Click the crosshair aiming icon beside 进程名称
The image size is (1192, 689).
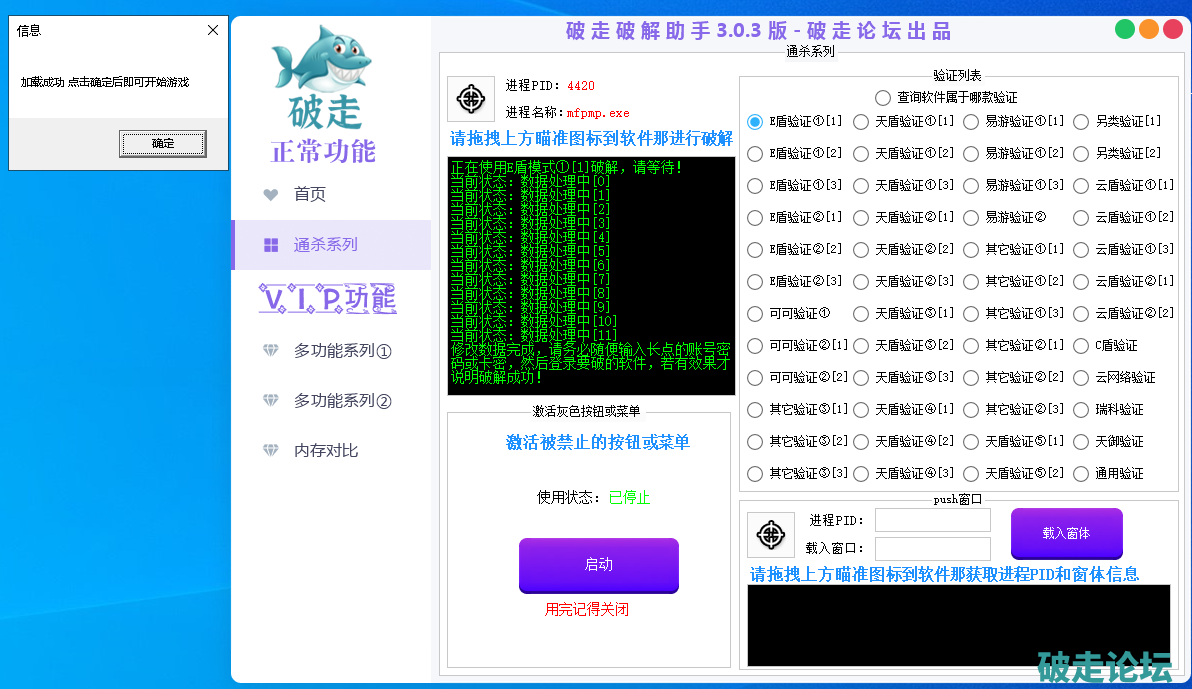[470, 99]
